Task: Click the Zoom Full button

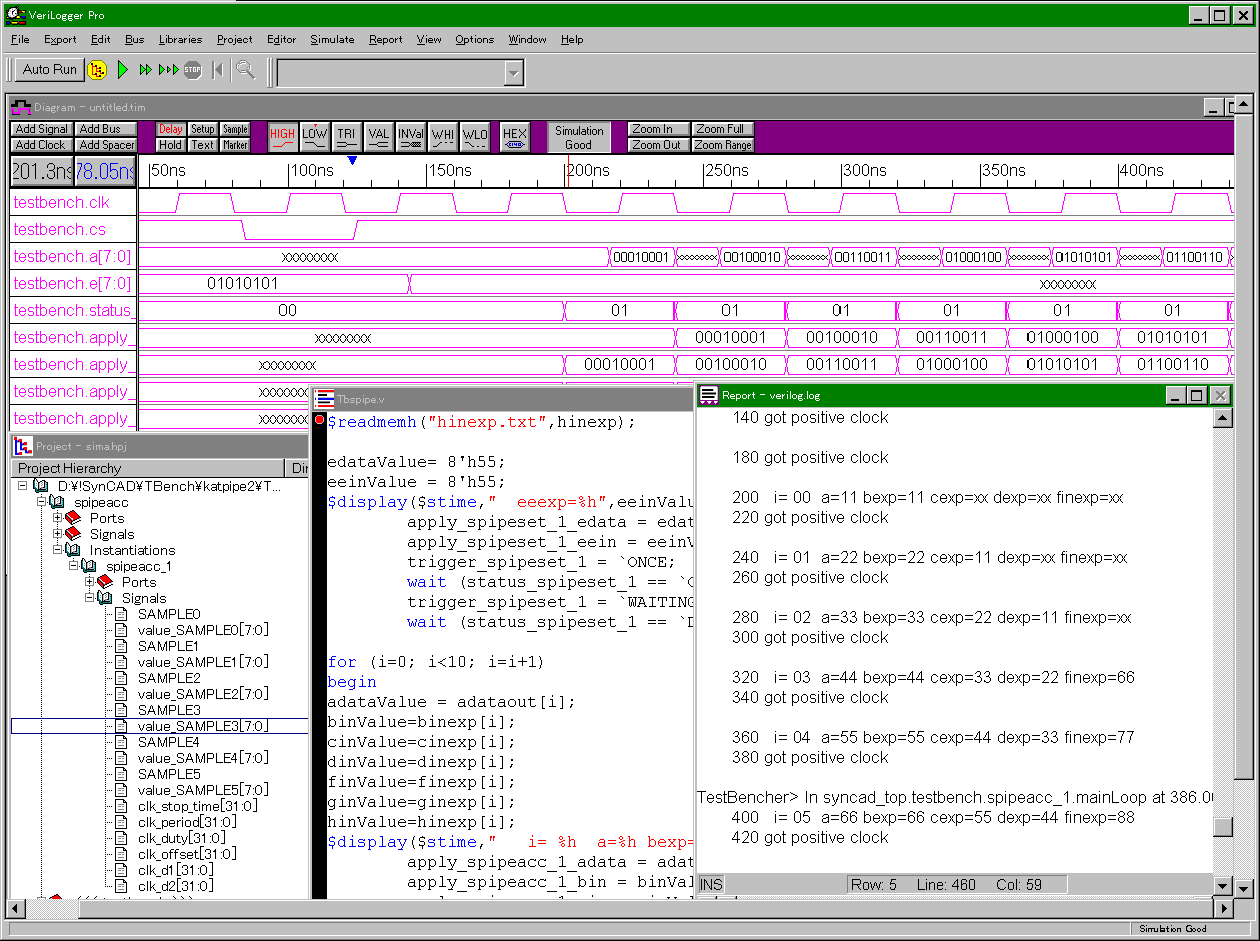Action: (x=720, y=129)
